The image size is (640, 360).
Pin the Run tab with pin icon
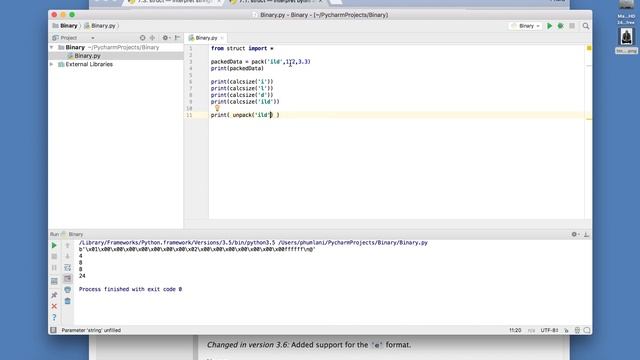pyautogui.click(x=54, y=295)
